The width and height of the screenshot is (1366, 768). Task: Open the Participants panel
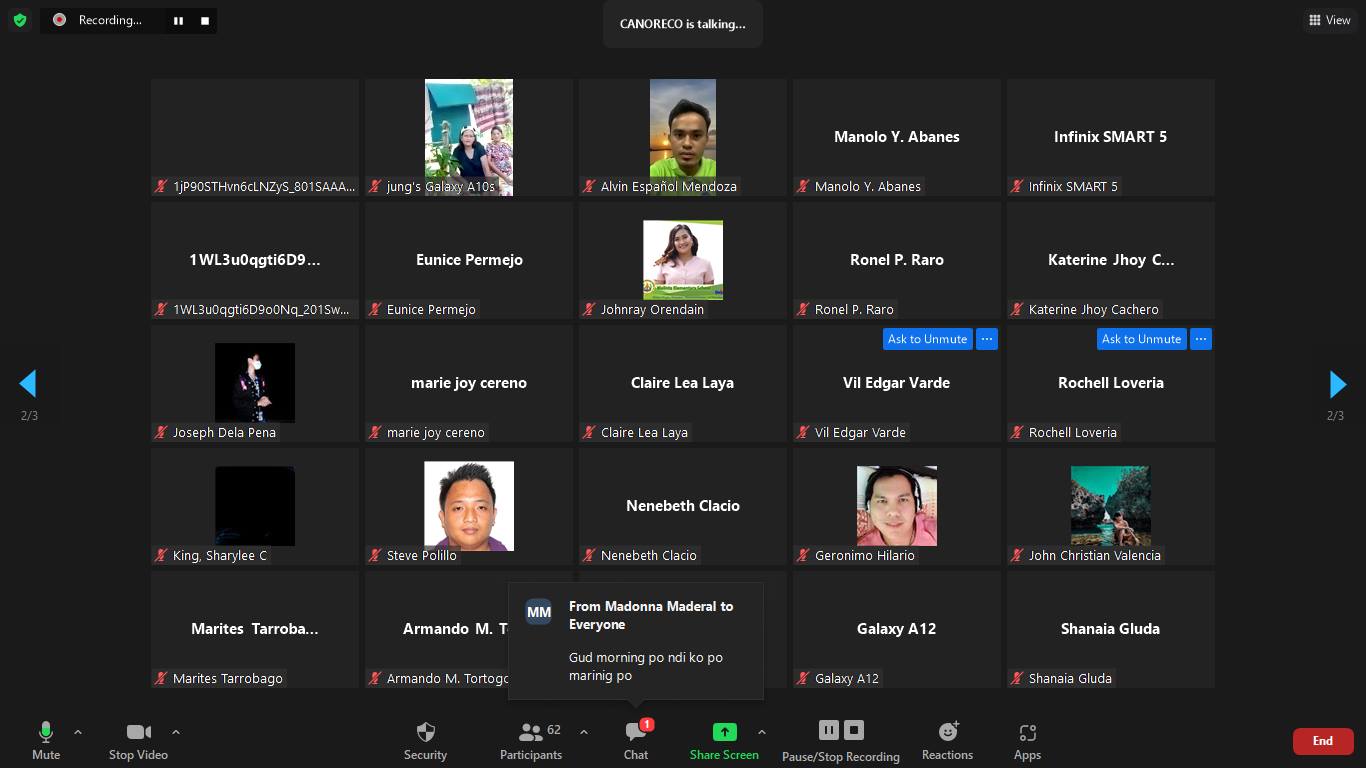coord(531,741)
